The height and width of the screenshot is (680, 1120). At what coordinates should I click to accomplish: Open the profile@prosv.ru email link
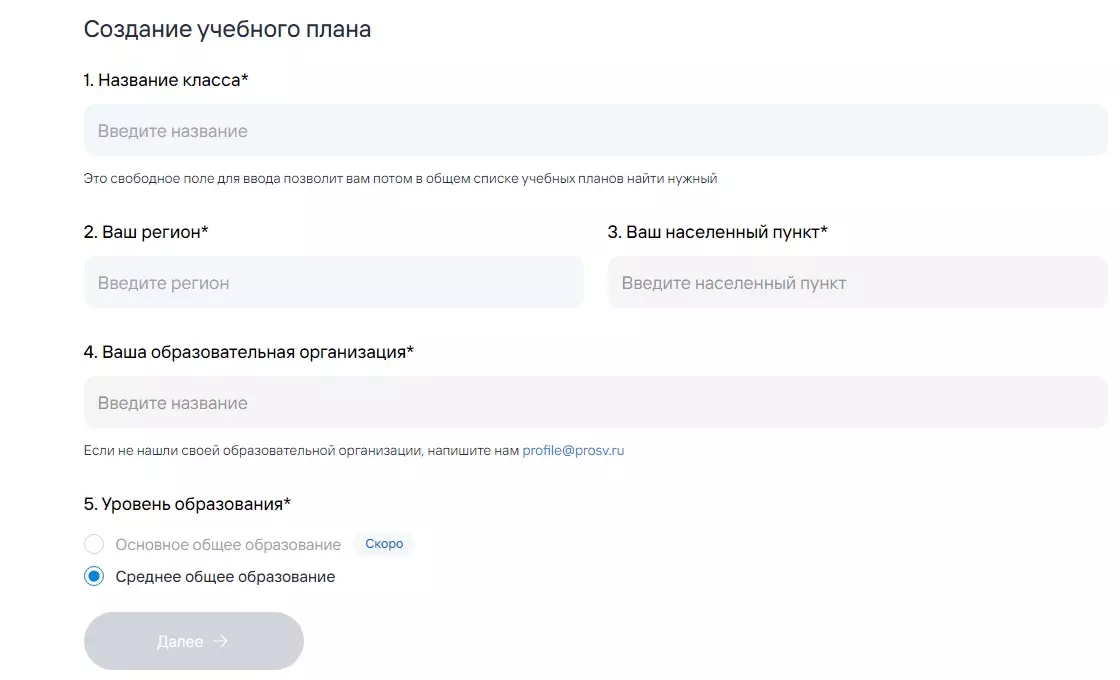tap(573, 451)
